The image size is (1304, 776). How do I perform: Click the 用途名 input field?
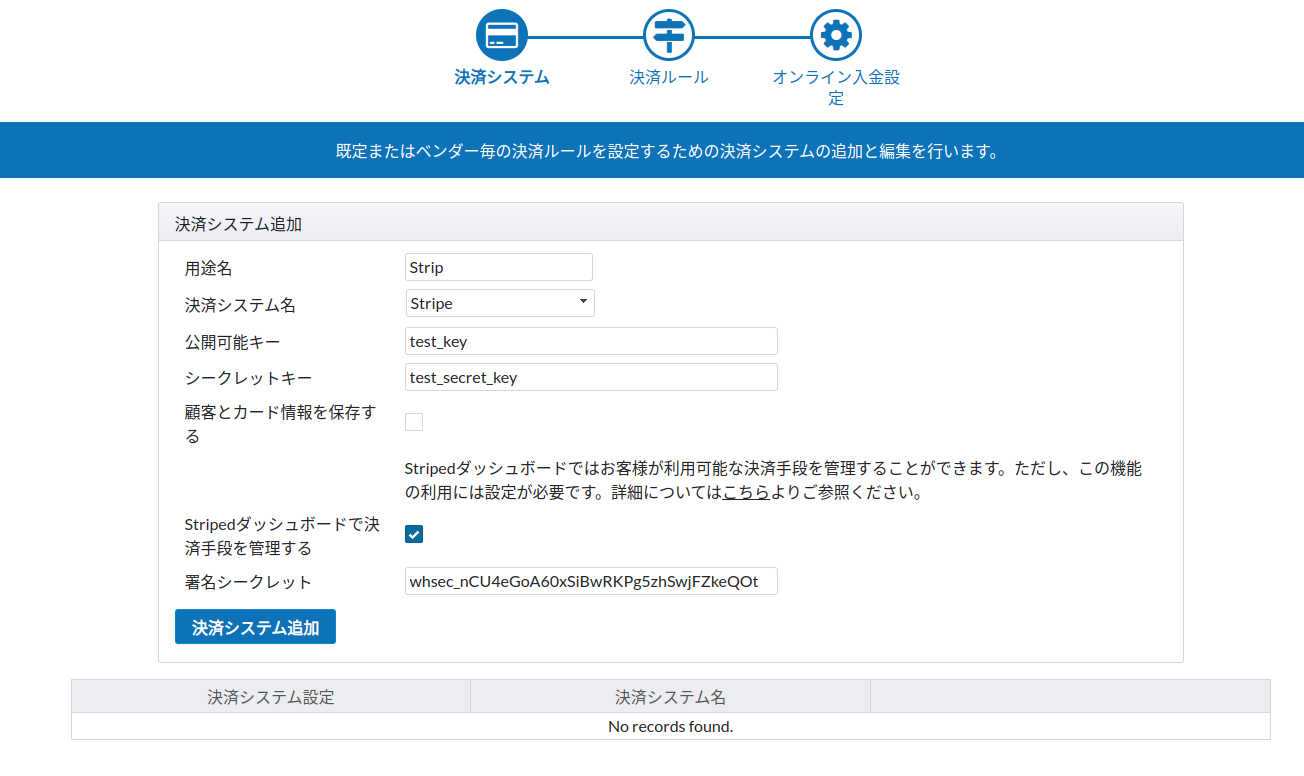499,267
